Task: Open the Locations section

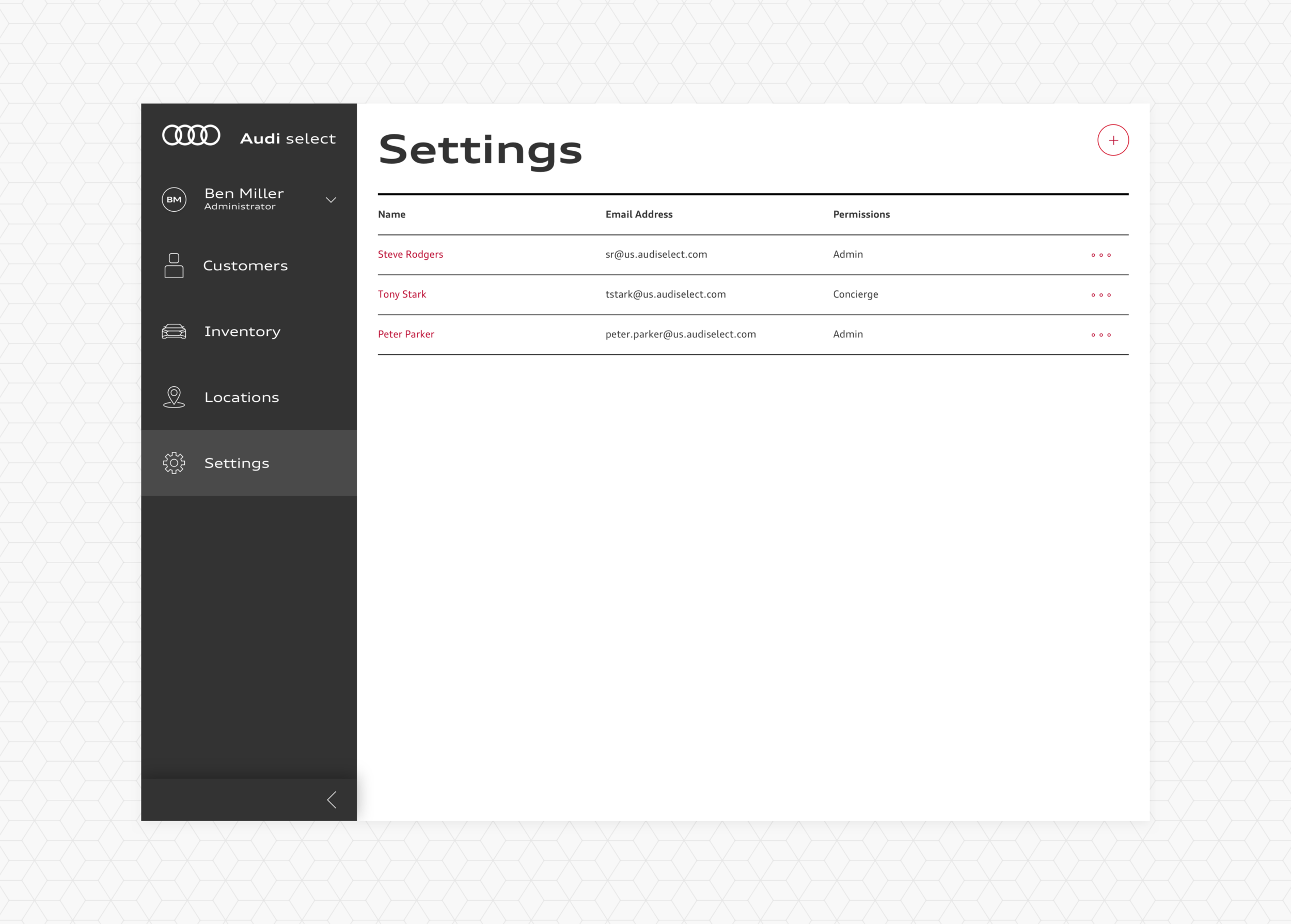Action: click(249, 397)
